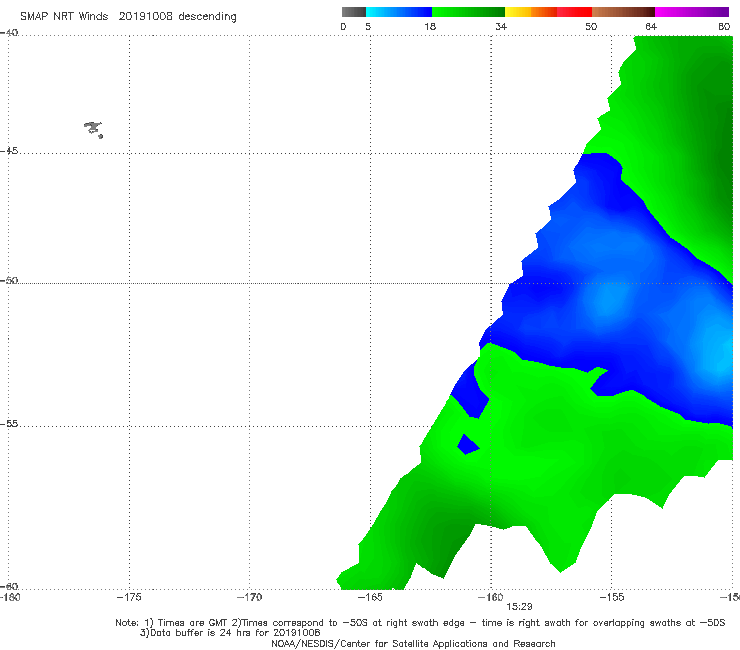The height and width of the screenshot is (650, 740).
Task: Select the blue 5-18 colorbar segment
Action: [x=399, y=12]
